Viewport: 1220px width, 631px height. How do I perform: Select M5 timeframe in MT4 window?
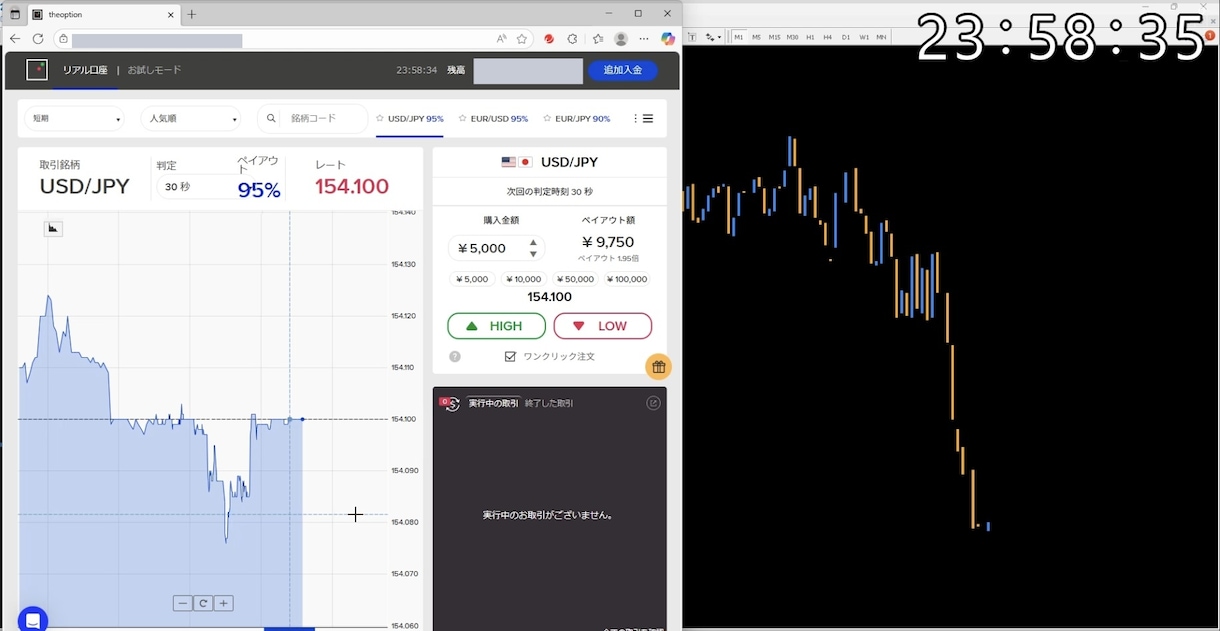[757, 37]
